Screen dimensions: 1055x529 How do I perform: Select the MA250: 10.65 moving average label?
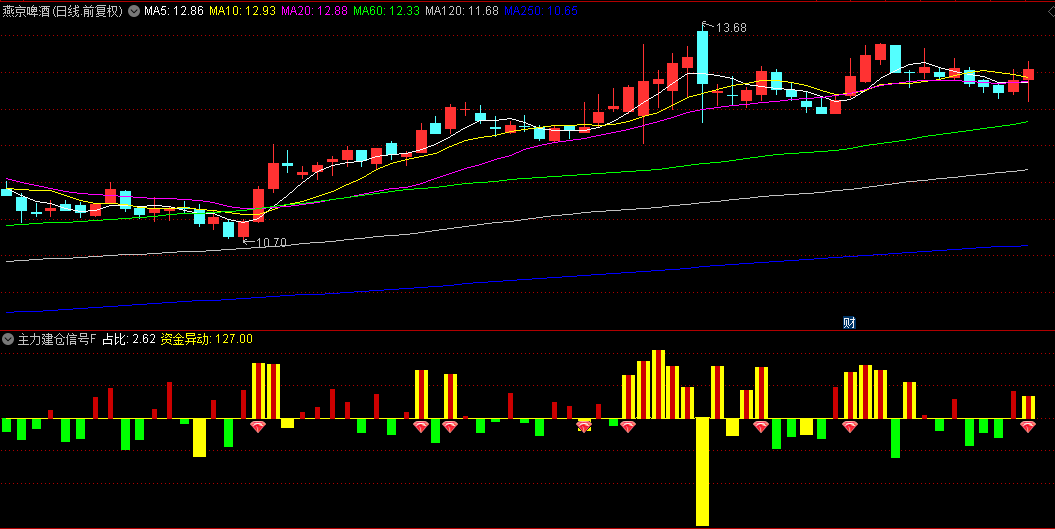pos(541,11)
